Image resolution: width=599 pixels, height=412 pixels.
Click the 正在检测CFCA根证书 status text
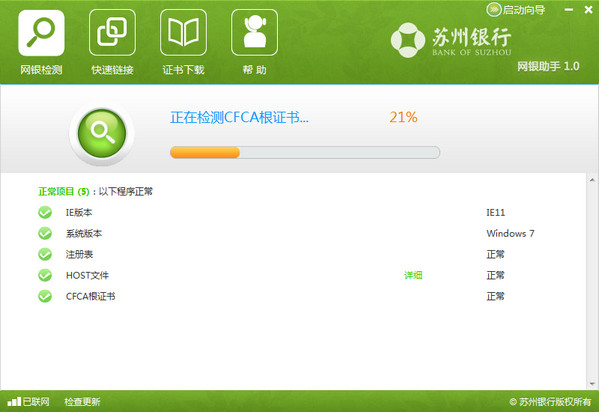point(239,117)
